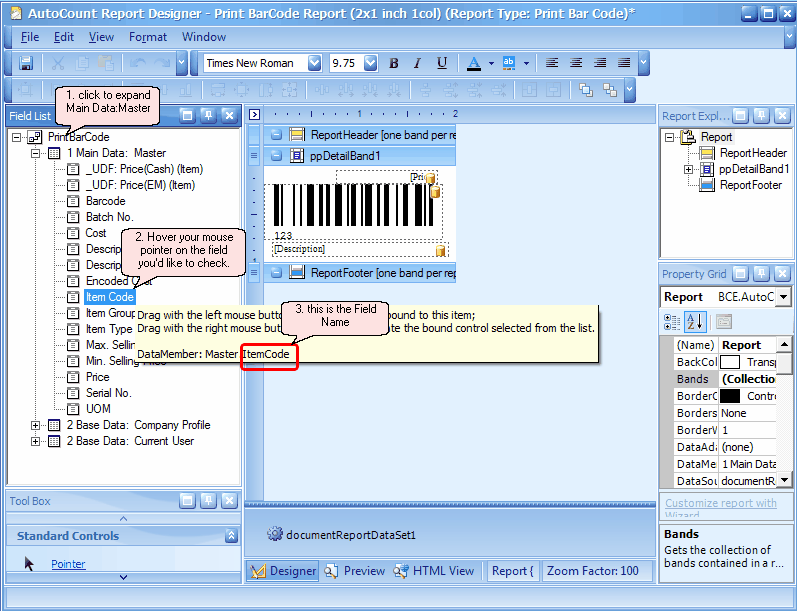This screenshot has width=797, height=611.
Task: Expand 2 Base Data: Company Profile
Action: tap(35, 425)
